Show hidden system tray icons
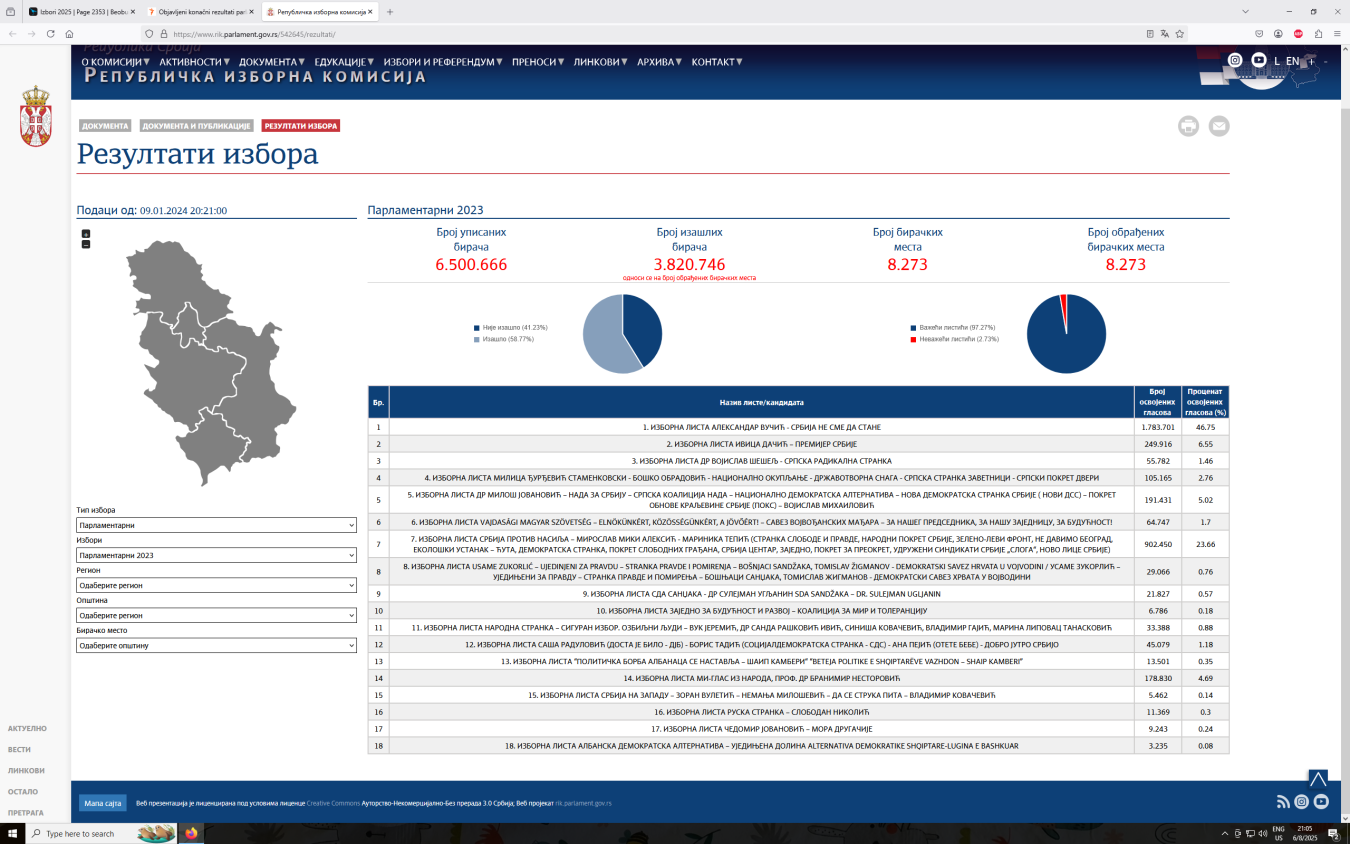Viewport: 1350px width, 844px height. [1224, 833]
